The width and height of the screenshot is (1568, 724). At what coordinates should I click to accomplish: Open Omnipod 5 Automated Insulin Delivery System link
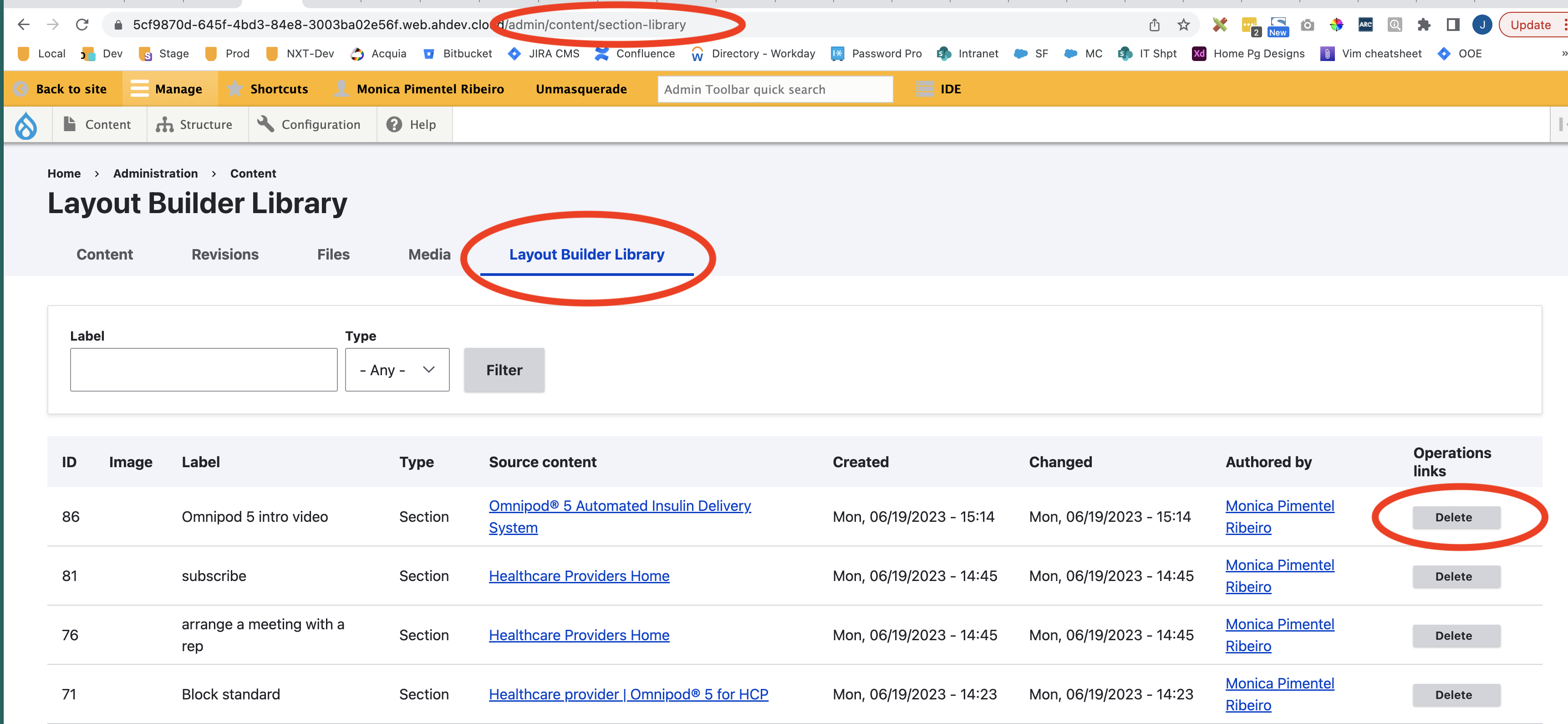pos(620,516)
